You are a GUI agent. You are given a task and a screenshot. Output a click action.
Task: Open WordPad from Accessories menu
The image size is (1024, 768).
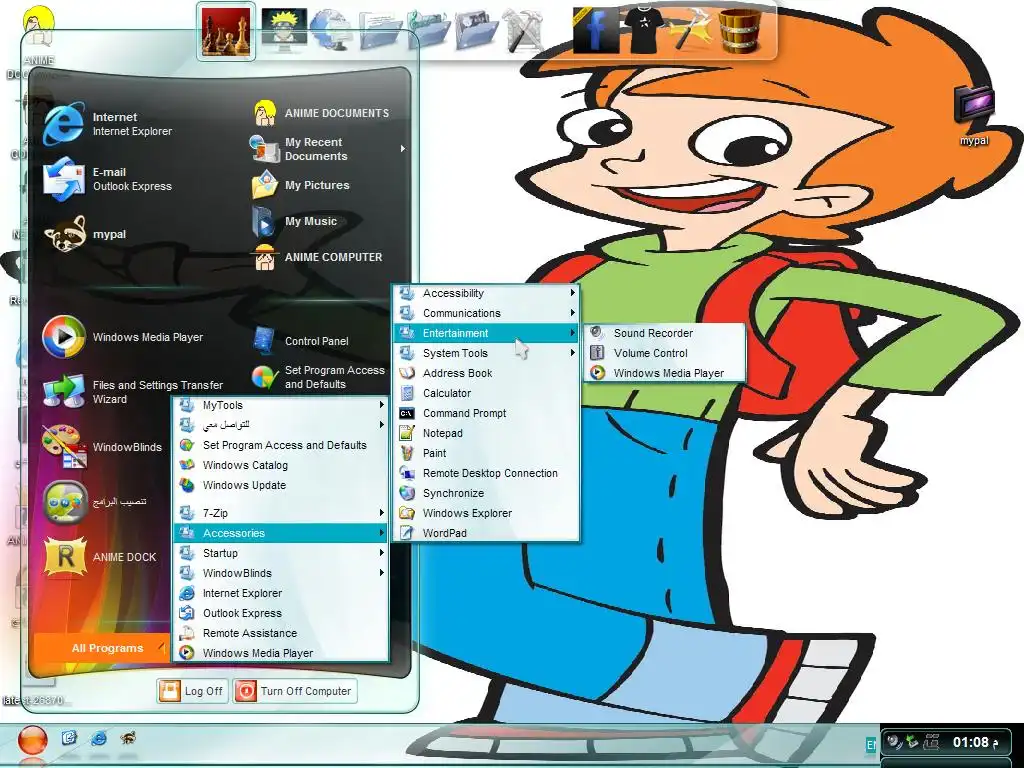pyautogui.click(x=486, y=533)
